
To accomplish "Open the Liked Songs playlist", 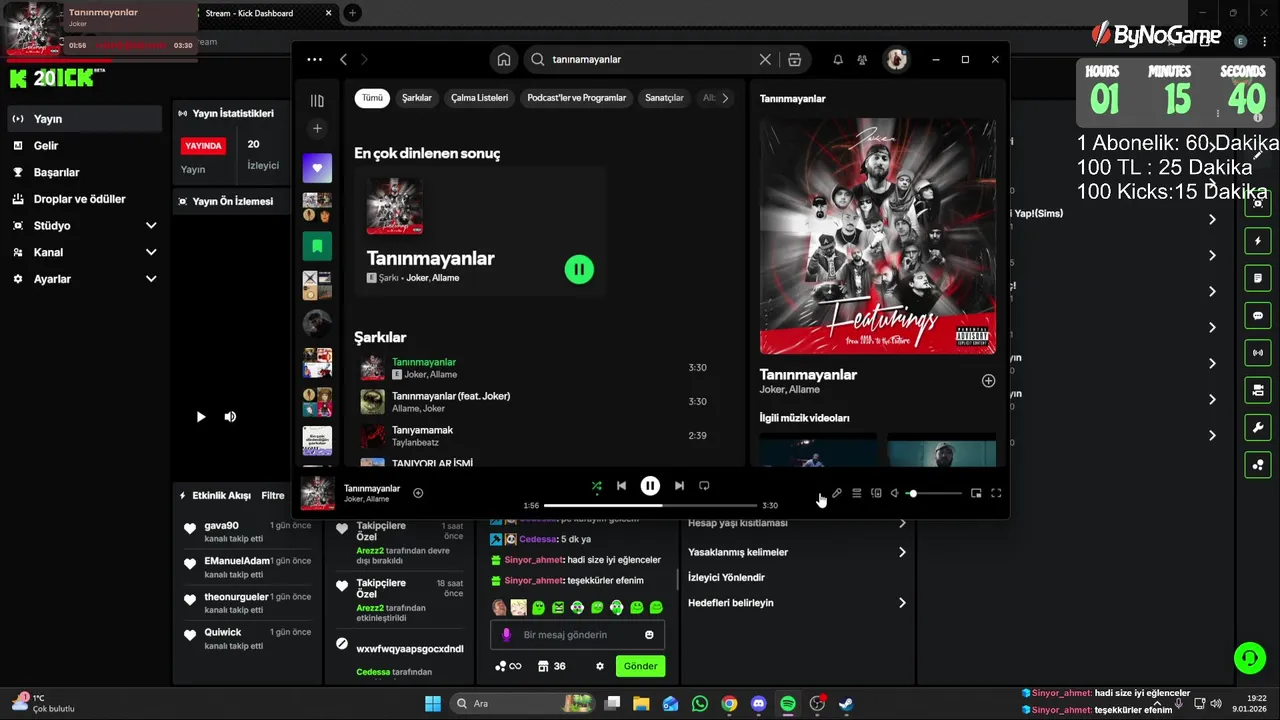I will pos(317,168).
